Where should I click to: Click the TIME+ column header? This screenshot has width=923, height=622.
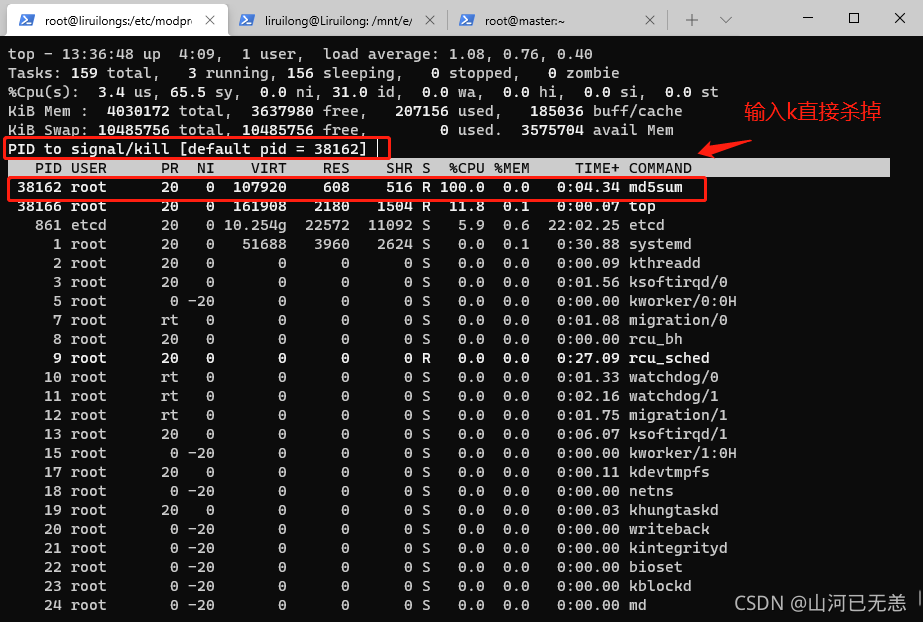[597, 168]
